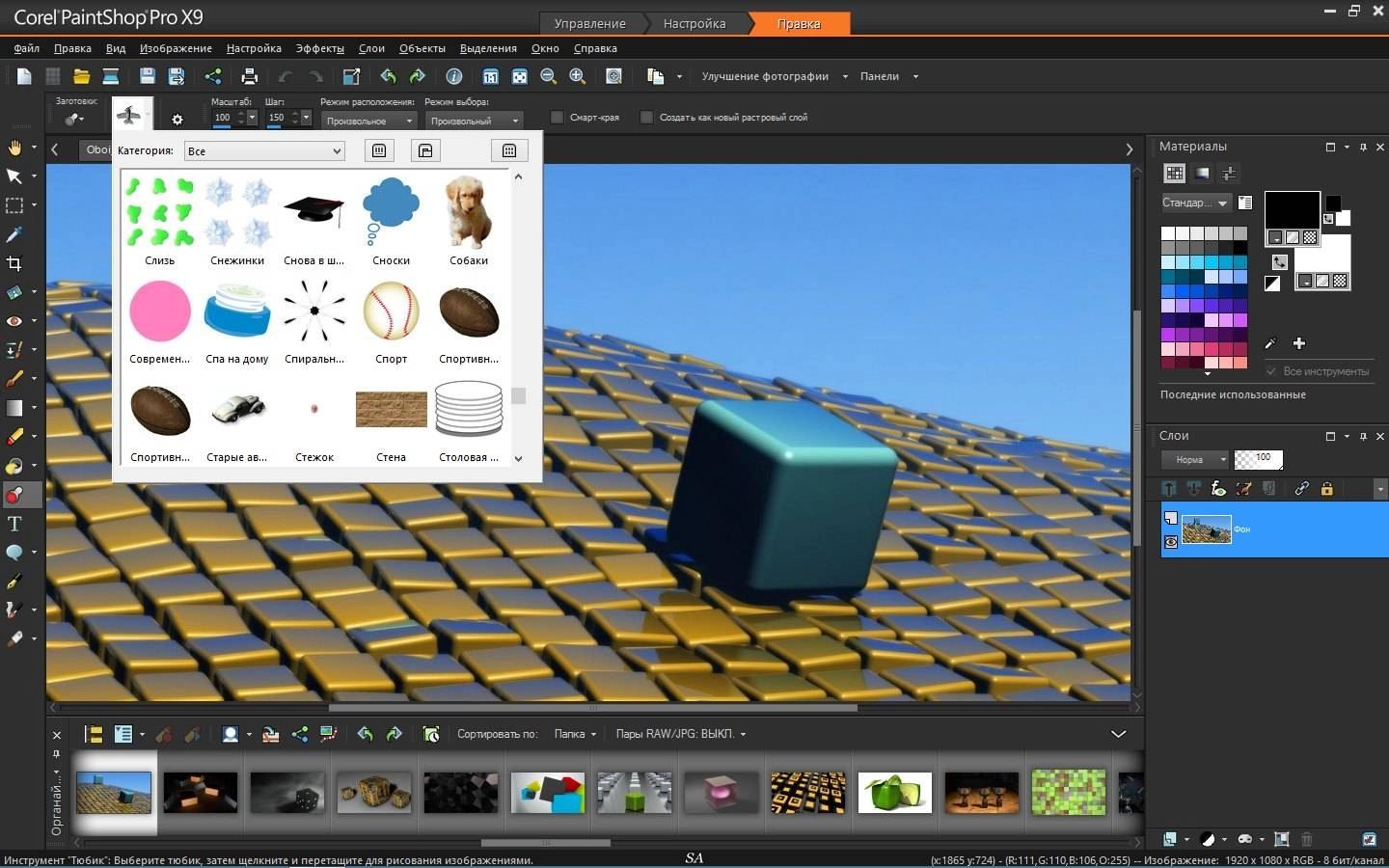The width and height of the screenshot is (1389, 868).
Task: Switch to Настройка tab
Action: tap(694, 23)
